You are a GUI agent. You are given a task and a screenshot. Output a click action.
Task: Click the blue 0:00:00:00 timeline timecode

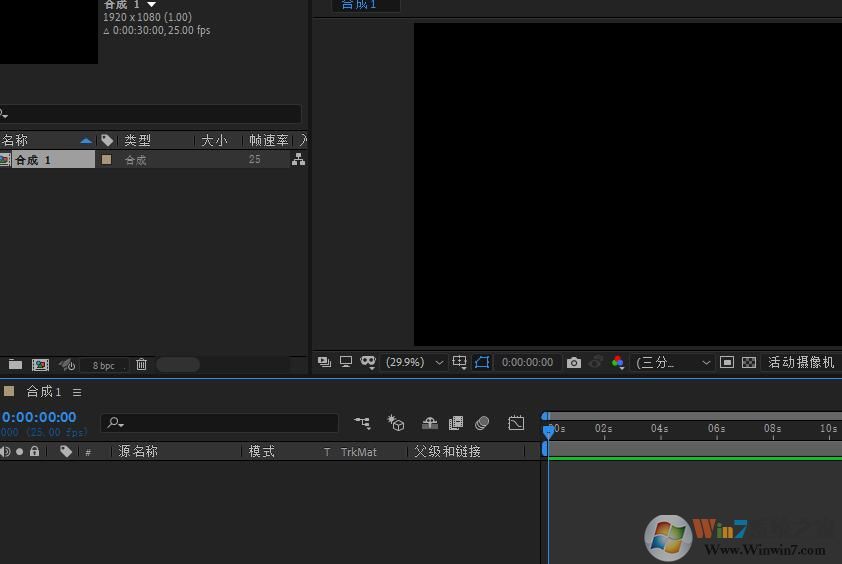pyautogui.click(x=39, y=417)
